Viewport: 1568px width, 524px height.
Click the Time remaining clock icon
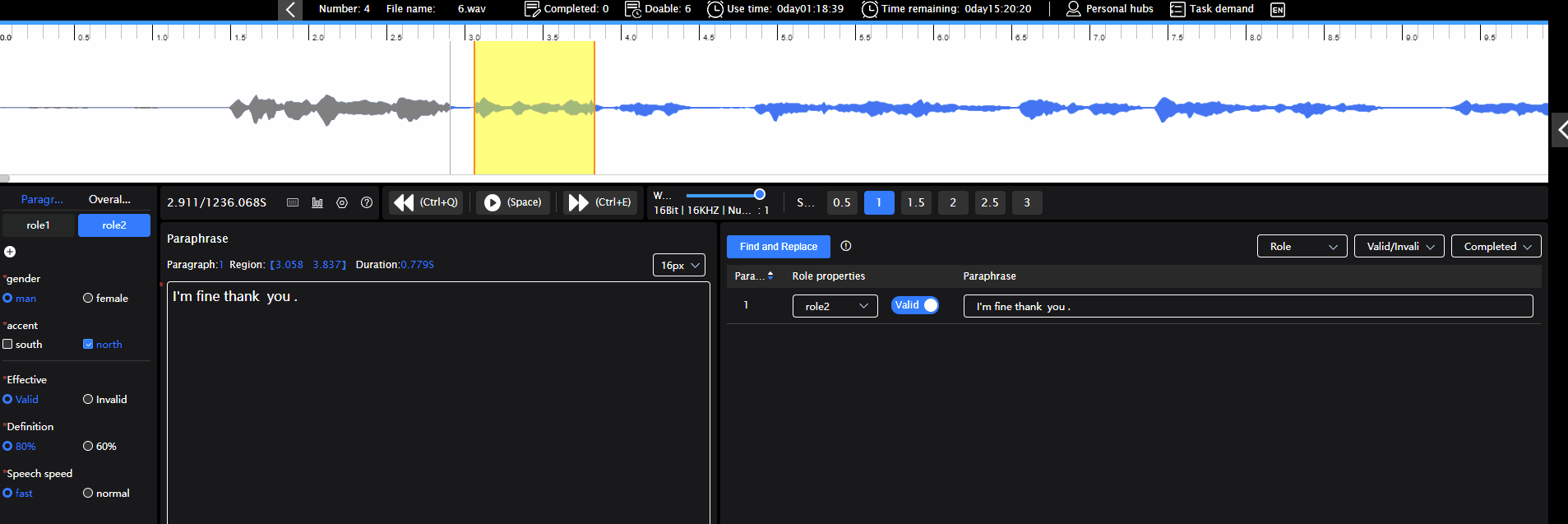click(x=870, y=9)
